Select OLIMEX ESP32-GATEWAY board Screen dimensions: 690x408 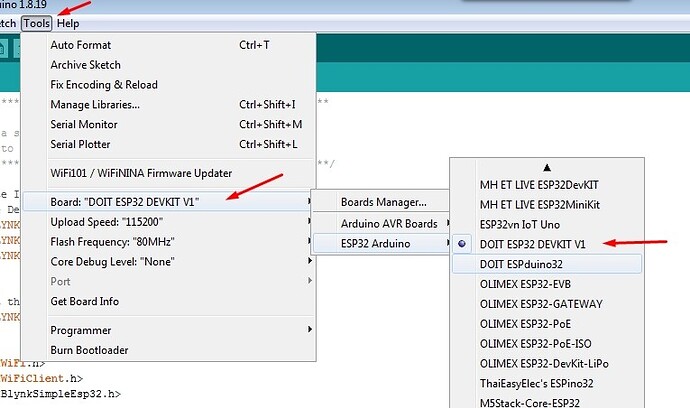tap(547, 304)
